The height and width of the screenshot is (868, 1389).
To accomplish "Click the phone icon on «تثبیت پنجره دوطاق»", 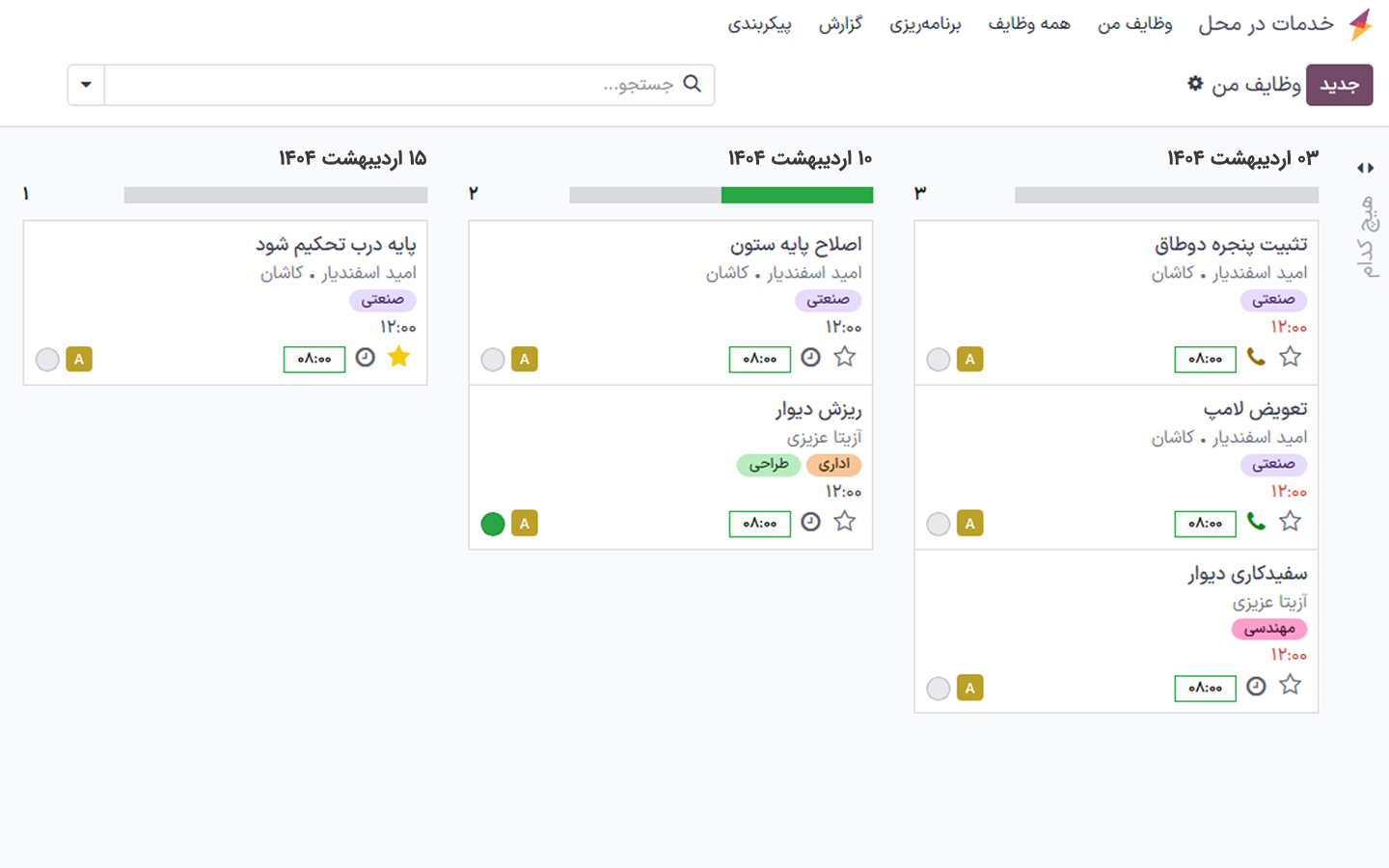I will point(1255,358).
